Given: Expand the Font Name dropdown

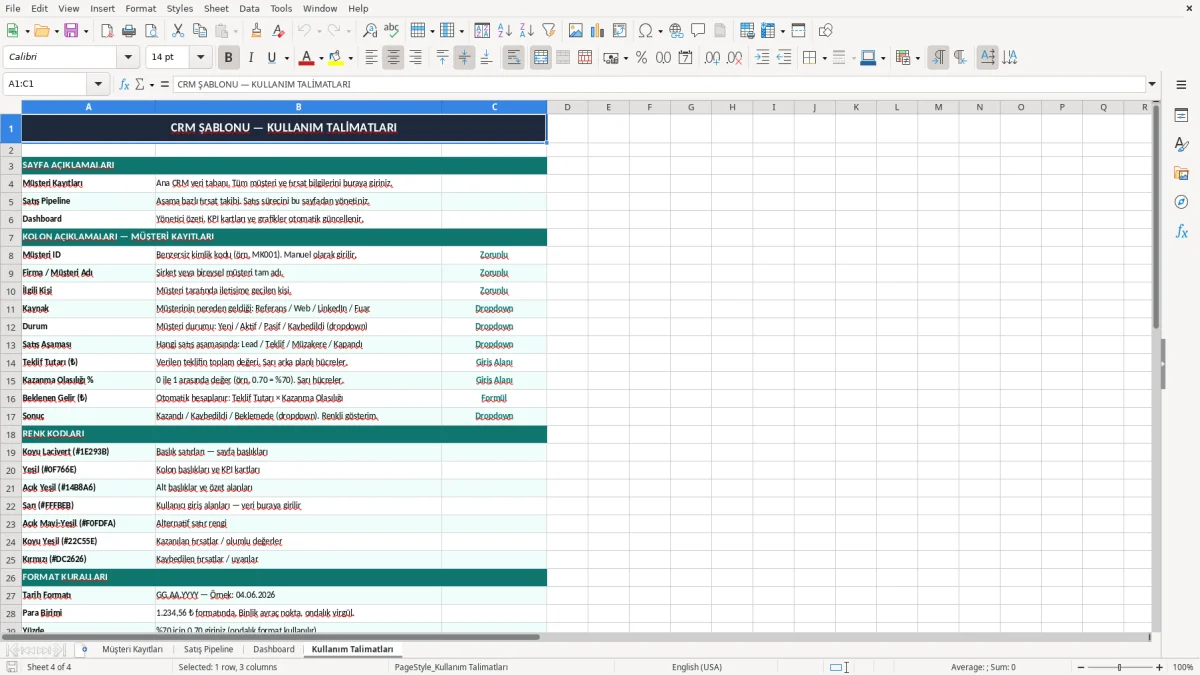Looking at the screenshot, I should coord(128,58).
